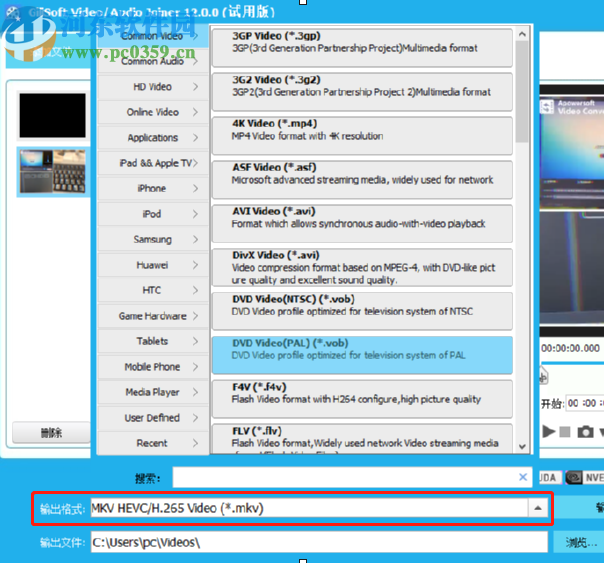604x563 pixels.
Task: Clear the search box with the X icon
Action: [x=523, y=477]
